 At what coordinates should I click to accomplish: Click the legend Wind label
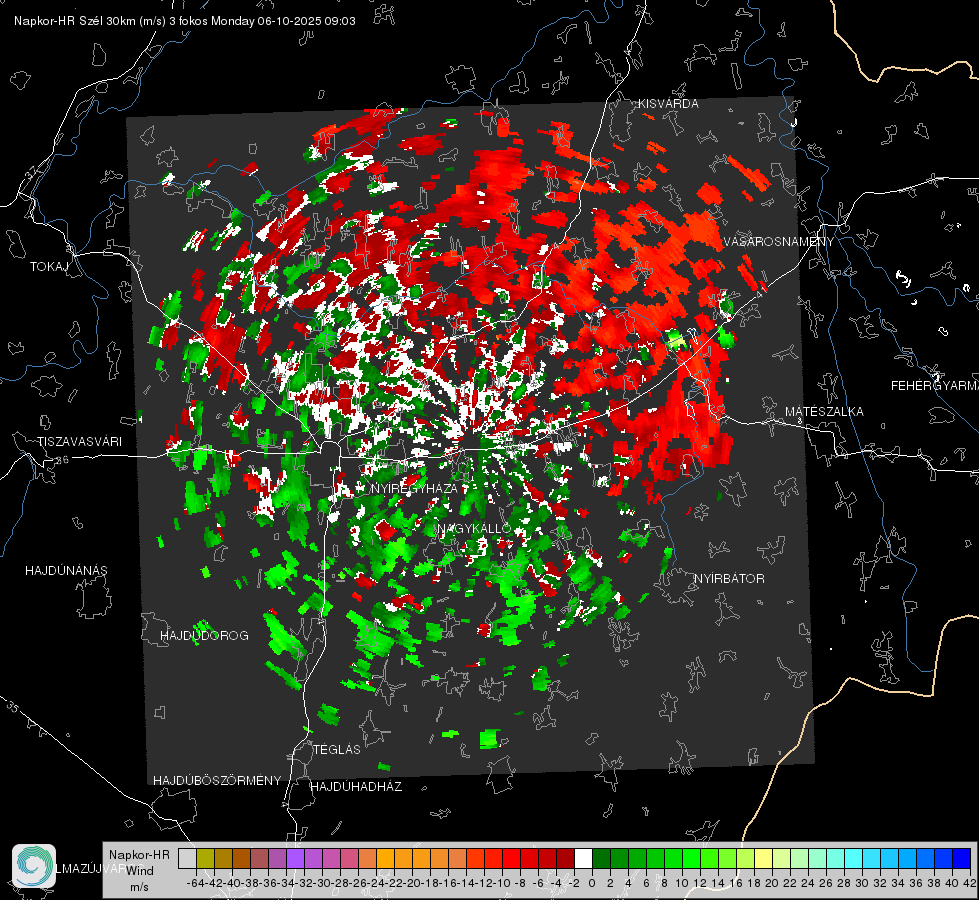coord(140,871)
